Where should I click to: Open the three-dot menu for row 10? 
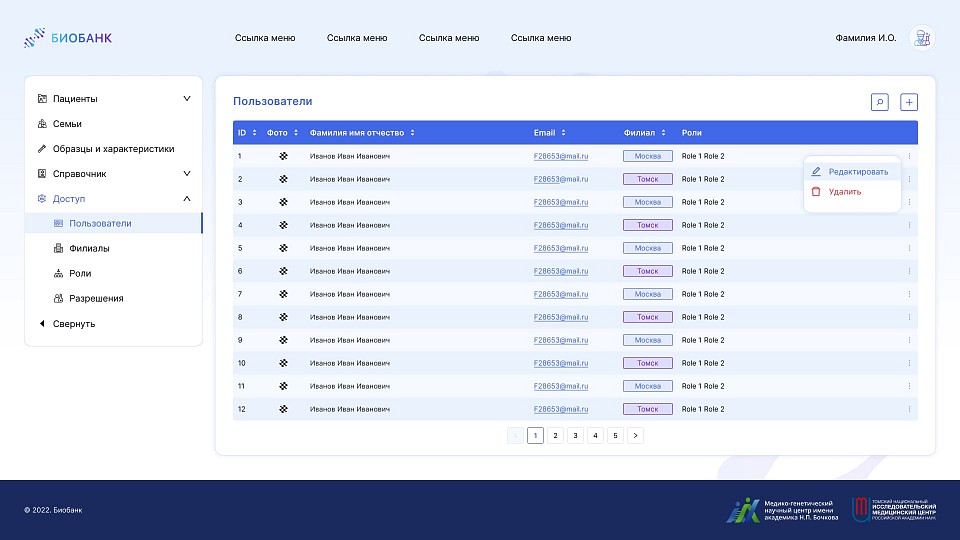(x=909, y=363)
